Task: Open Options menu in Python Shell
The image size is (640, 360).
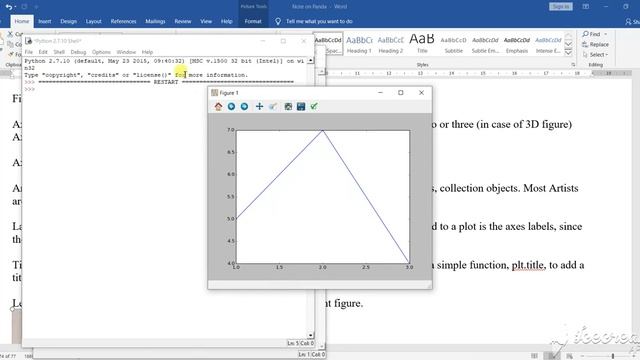Action: (101, 52)
